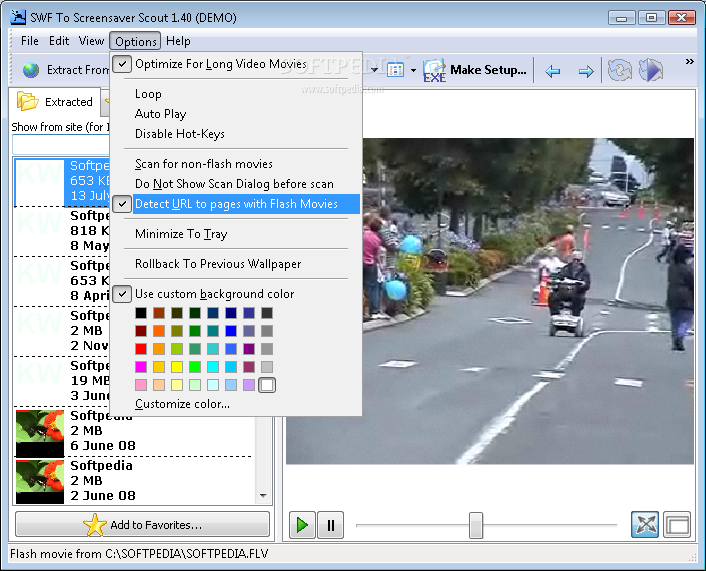The width and height of the screenshot is (706, 571).
Task: Click the application title bar icon
Action: coord(18,17)
